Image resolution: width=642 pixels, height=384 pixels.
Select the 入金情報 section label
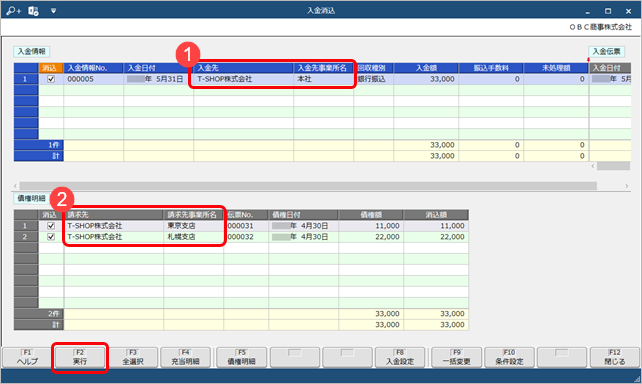(x=32, y=52)
